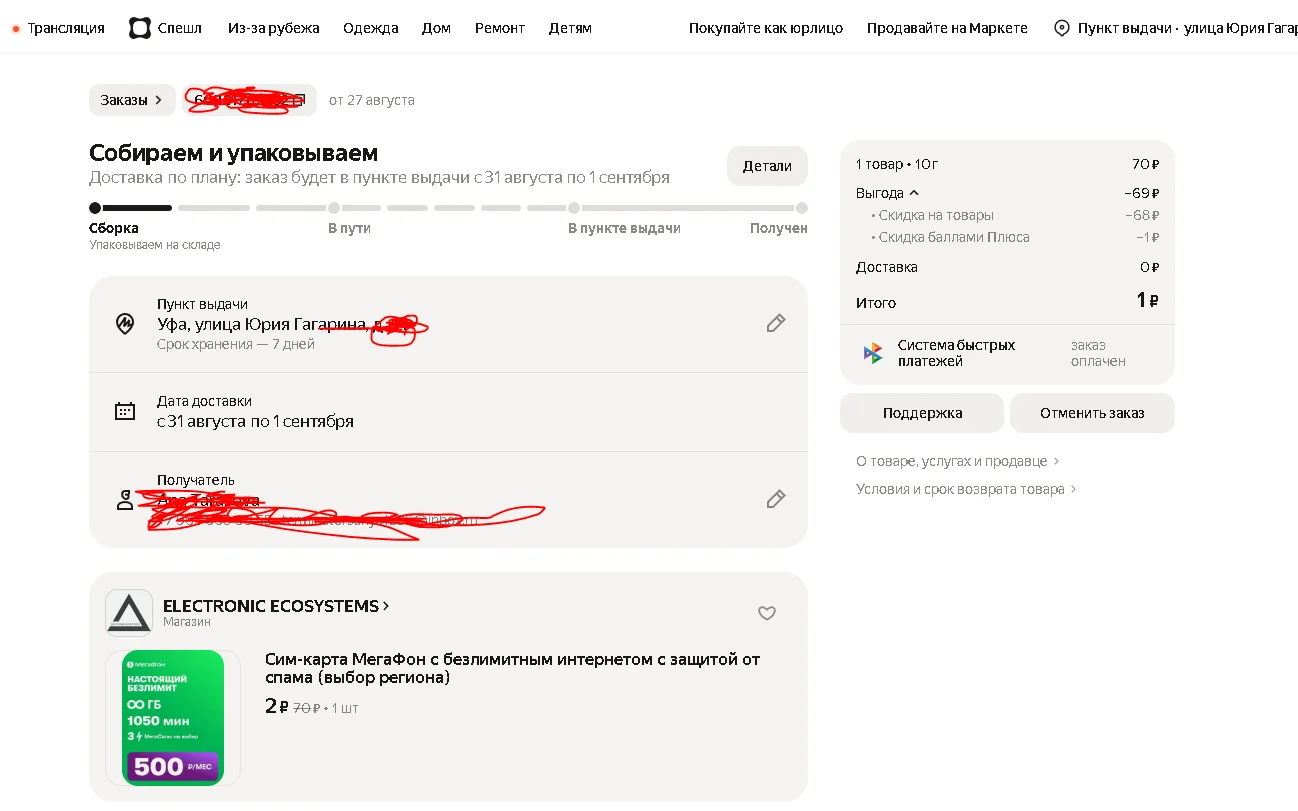Viewport: 1298px width, 811px height.
Task: Click the Система быстрых платежей logo
Action: pyautogui.click(x=873, y=353)
